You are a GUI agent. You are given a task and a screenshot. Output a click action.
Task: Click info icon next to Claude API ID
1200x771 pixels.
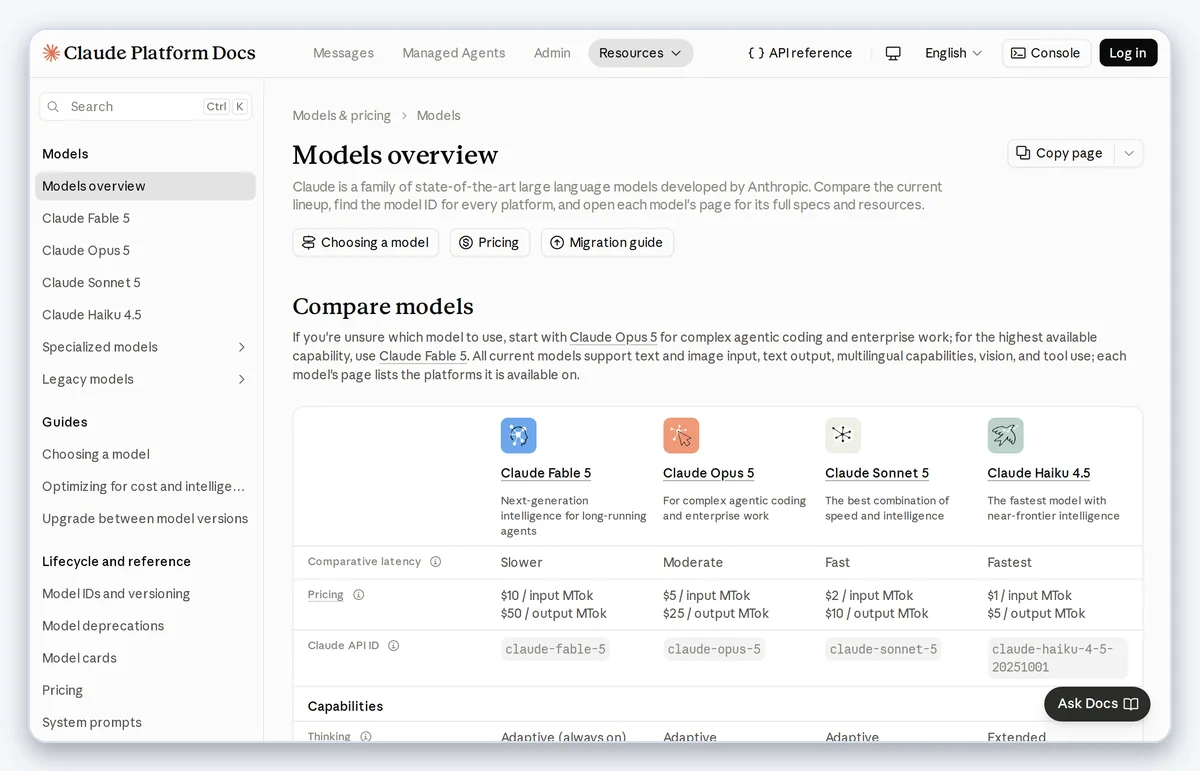click(393, 646)
